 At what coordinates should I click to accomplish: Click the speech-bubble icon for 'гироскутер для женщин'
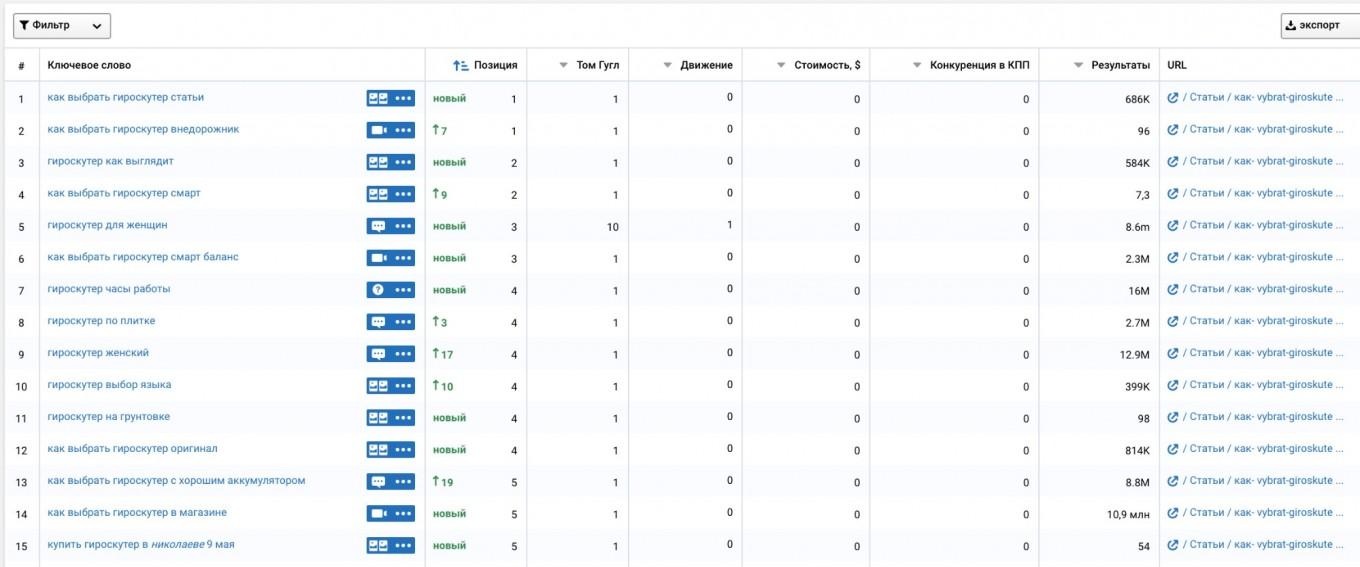point(378,226)
